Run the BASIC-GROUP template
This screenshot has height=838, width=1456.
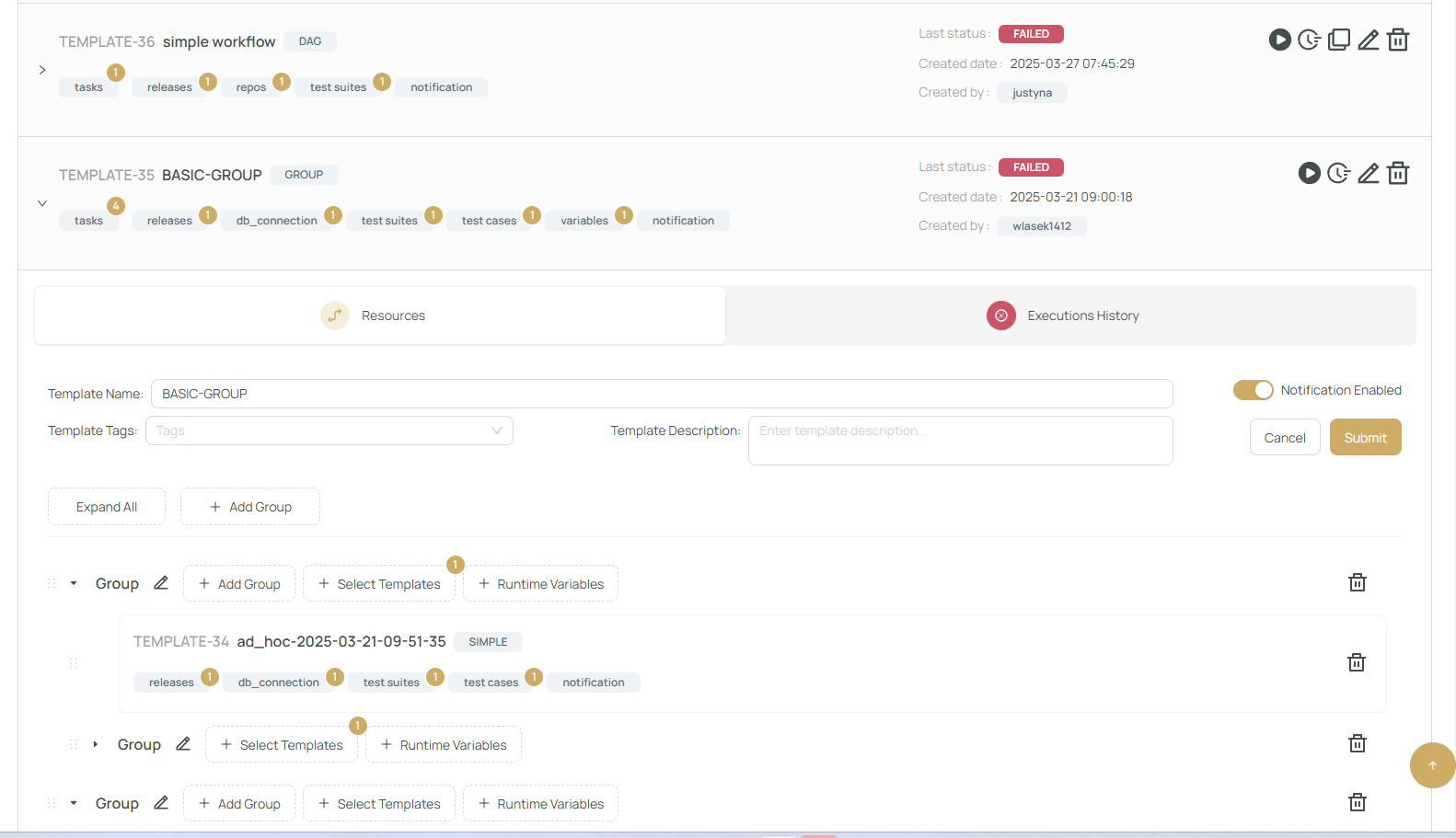point(1309,173)
